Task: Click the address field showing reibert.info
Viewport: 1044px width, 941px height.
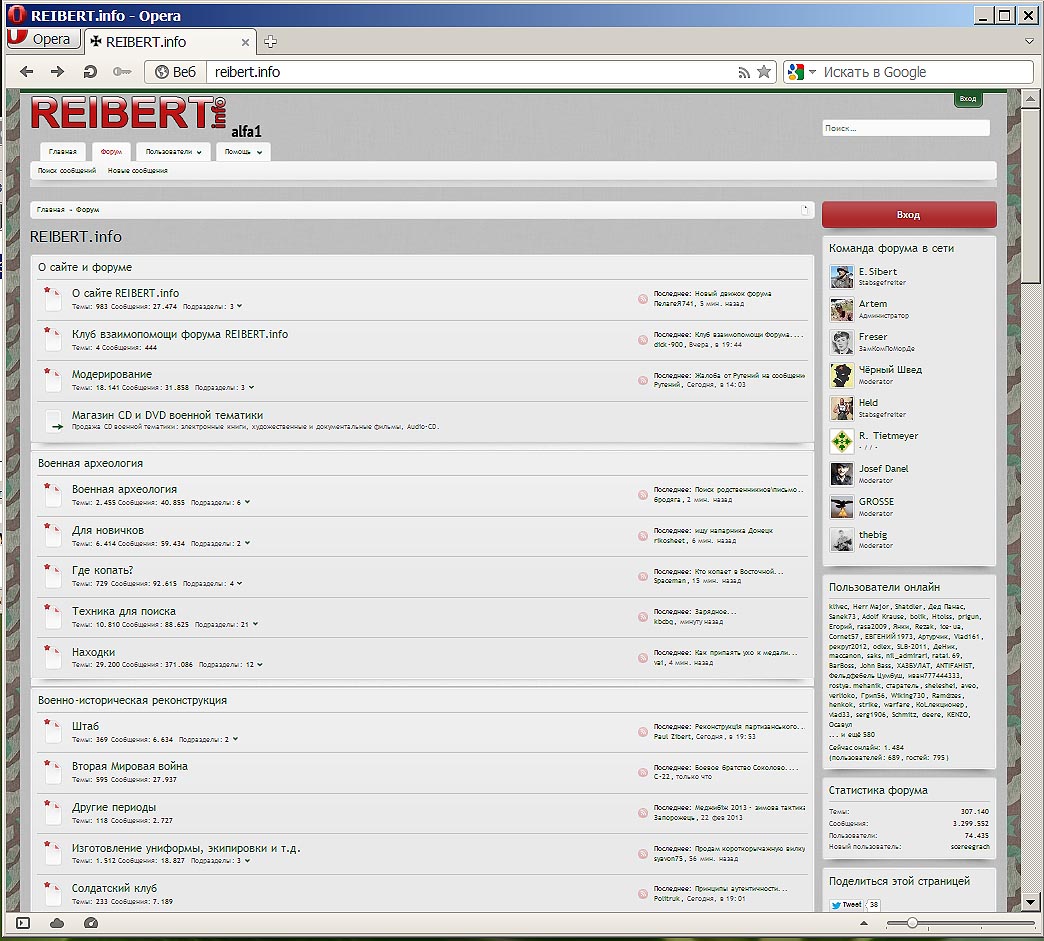Action: click(469, 72)
